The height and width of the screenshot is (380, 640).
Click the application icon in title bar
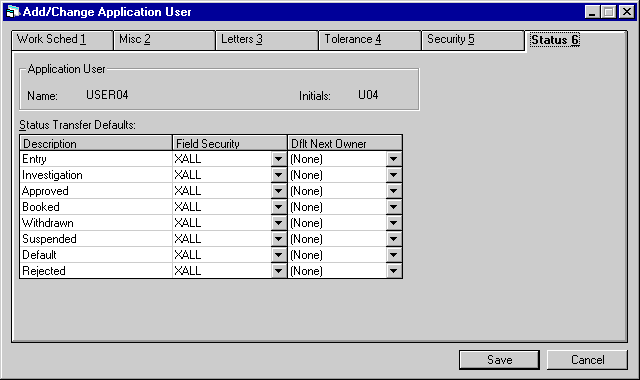click(x=13, y=12)
